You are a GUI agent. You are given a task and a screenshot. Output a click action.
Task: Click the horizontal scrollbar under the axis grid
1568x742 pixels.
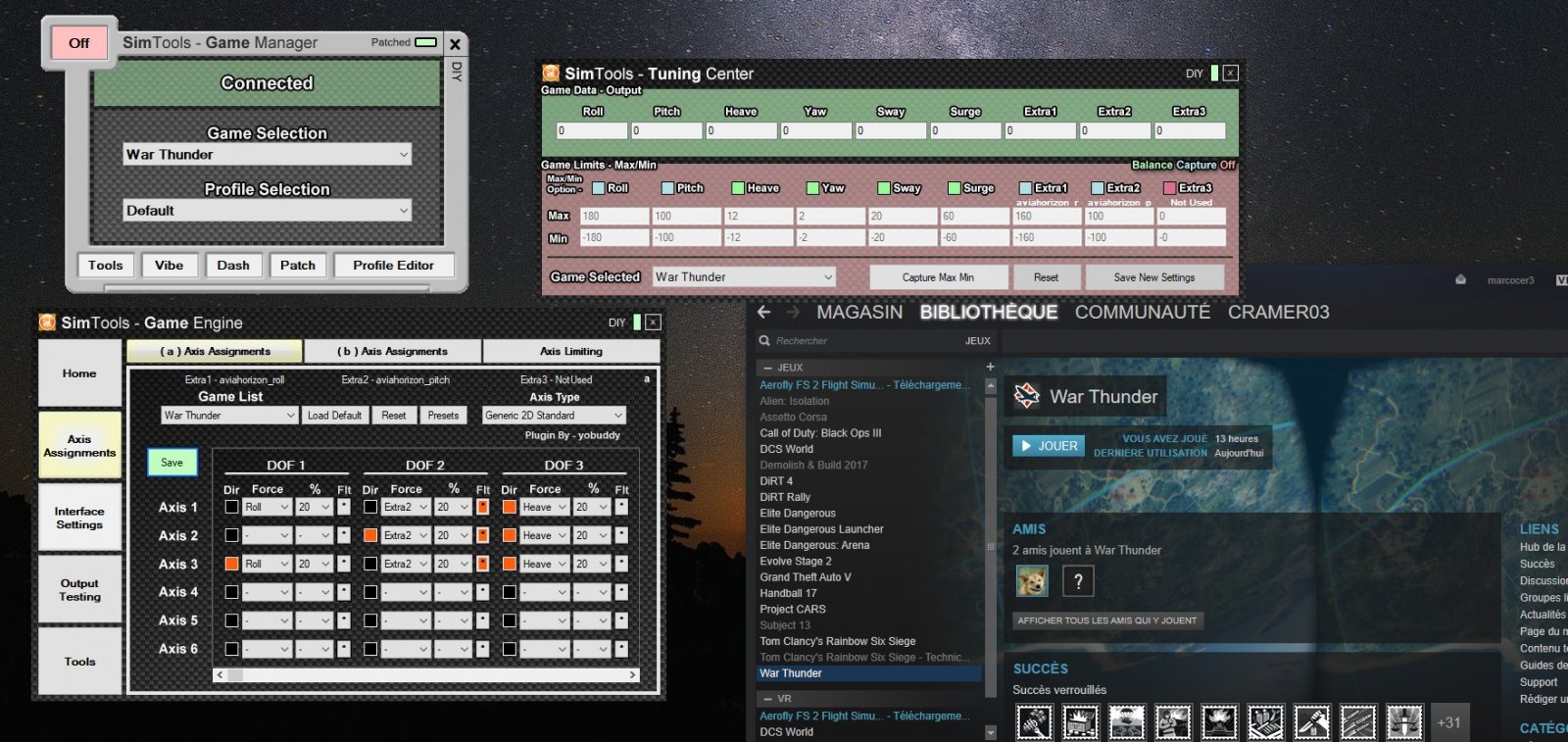click(x=426, y=675)
